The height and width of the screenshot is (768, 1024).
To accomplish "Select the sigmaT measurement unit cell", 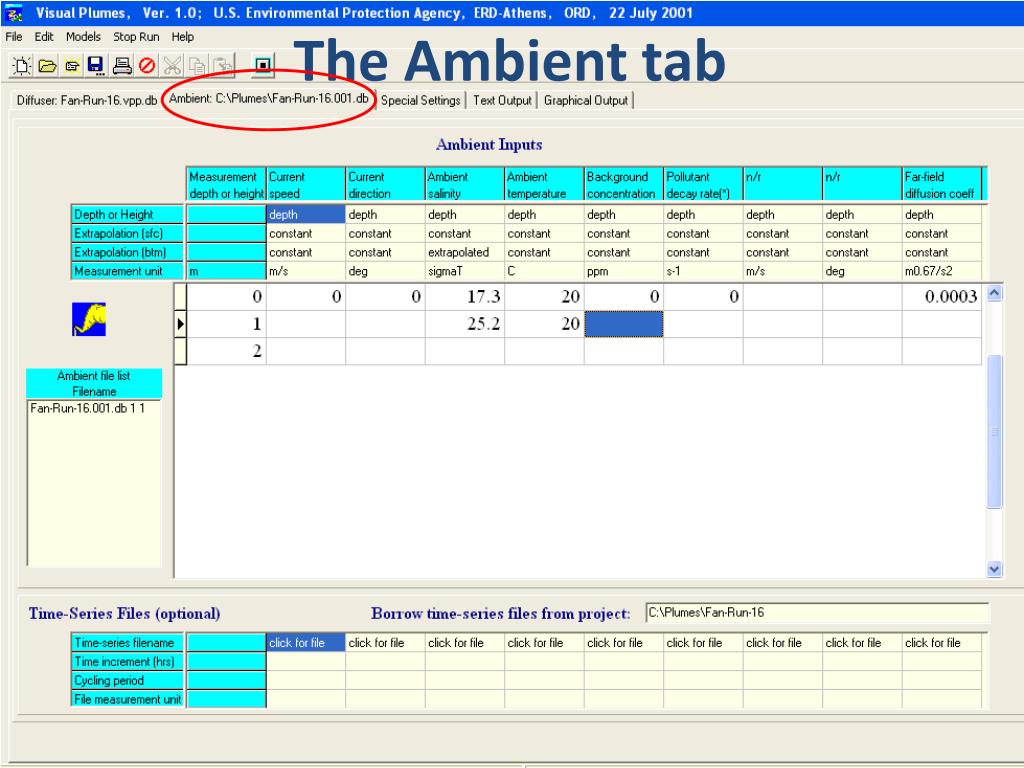I will point(464,271).
